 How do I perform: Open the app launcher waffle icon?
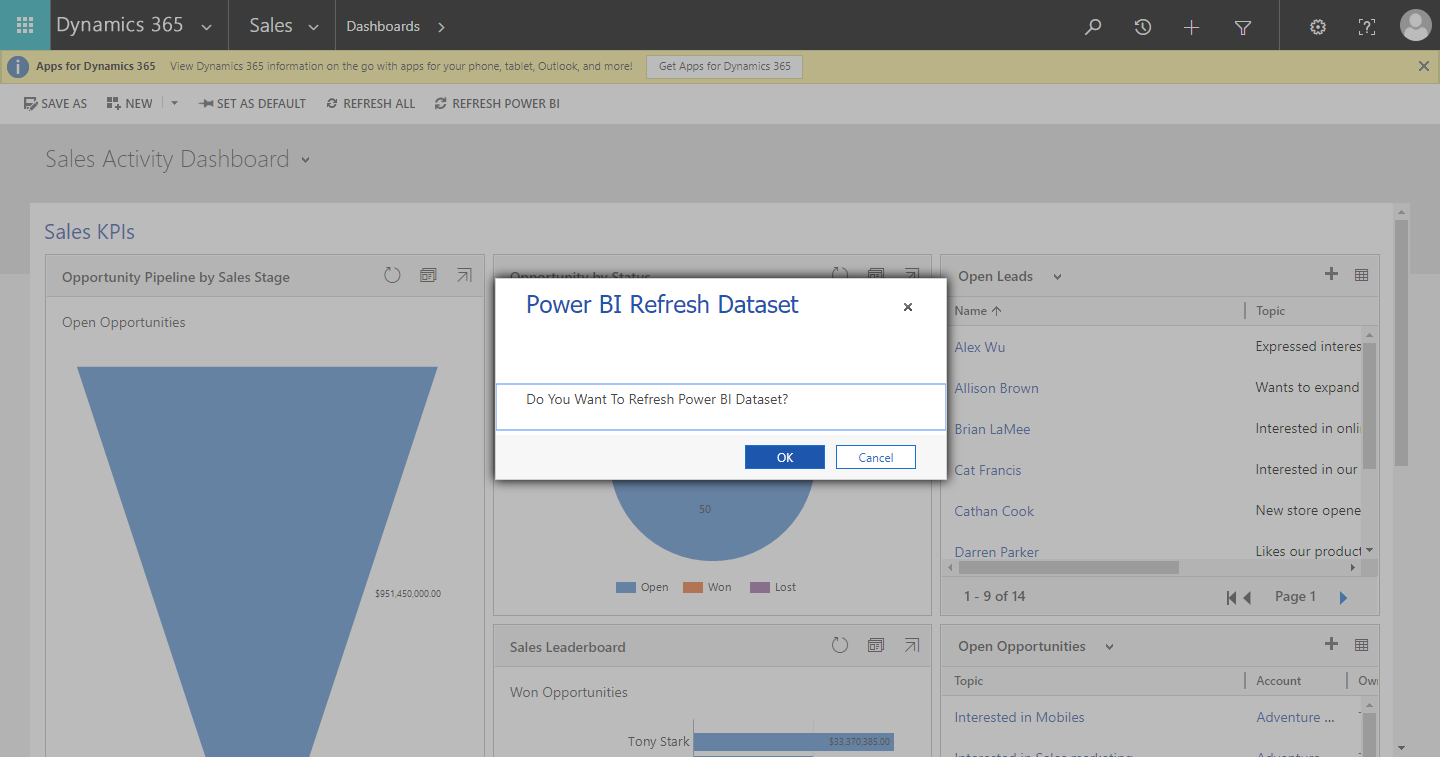coord(25,26)
